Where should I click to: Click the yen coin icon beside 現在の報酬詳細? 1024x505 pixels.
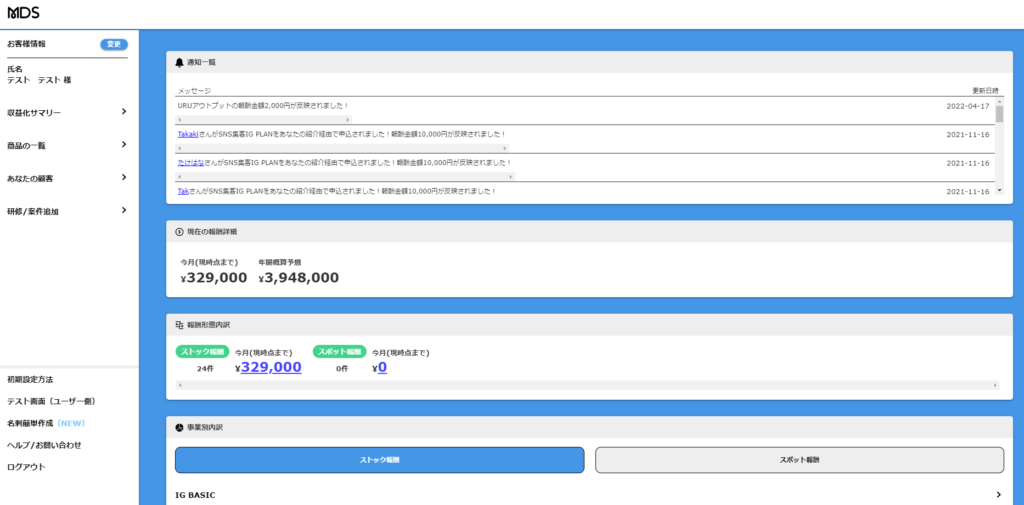pyautogui.click(x=179, y=231)
